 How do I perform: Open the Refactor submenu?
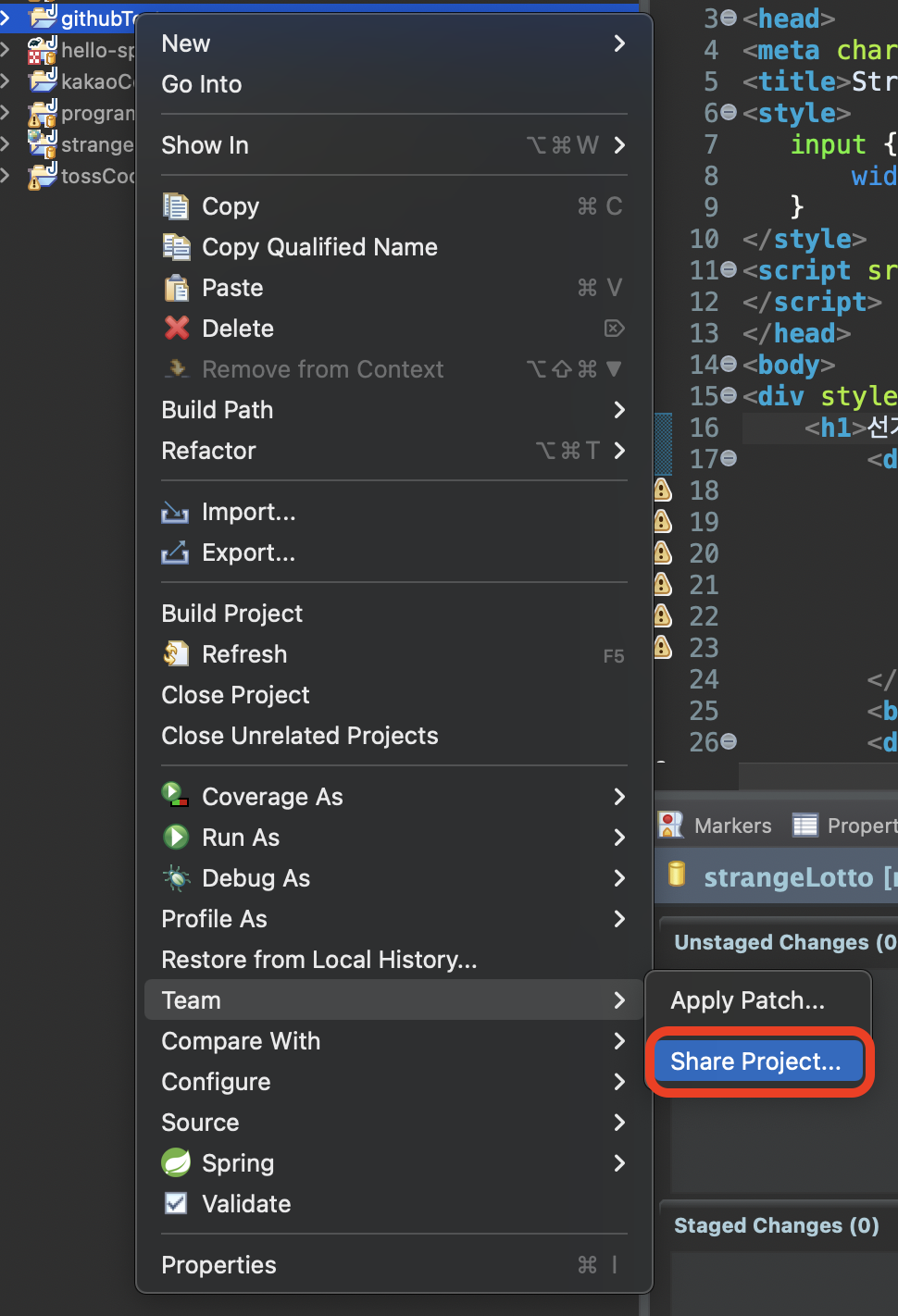[394, 451]
